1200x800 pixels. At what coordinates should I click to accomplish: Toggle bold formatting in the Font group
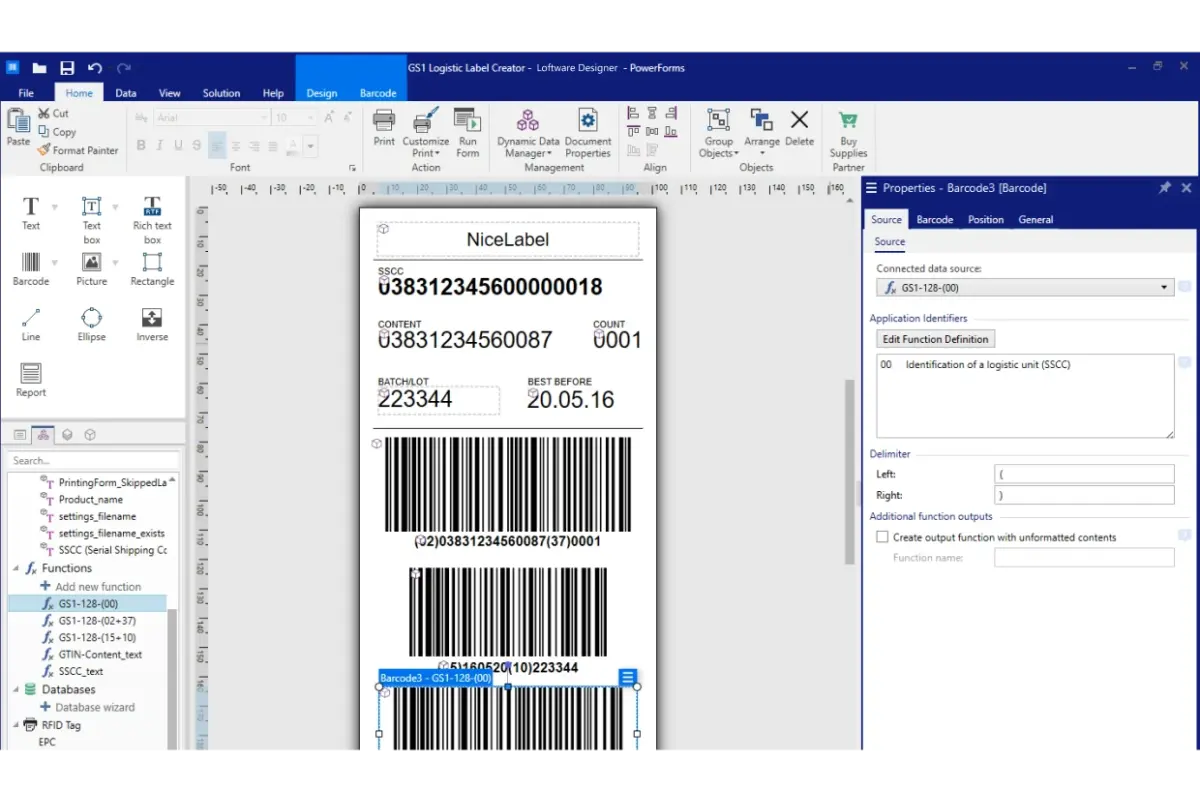pos(141,147)
